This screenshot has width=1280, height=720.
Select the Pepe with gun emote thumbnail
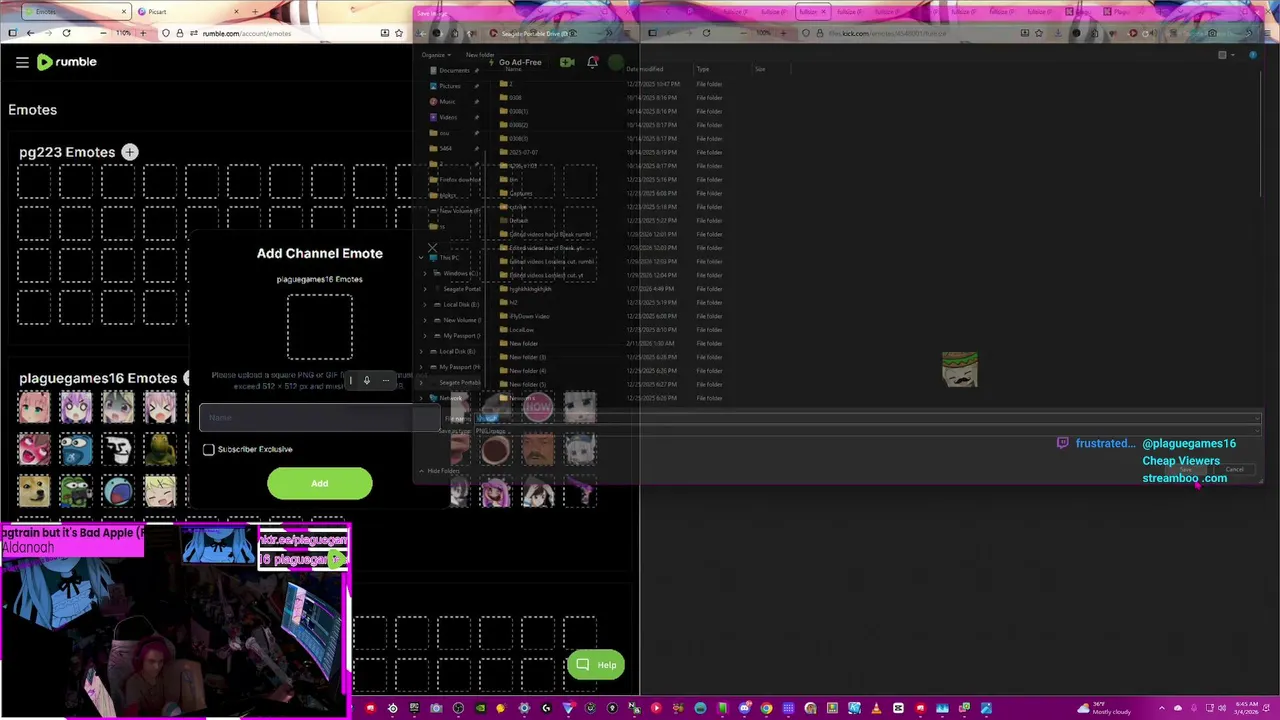76,491
